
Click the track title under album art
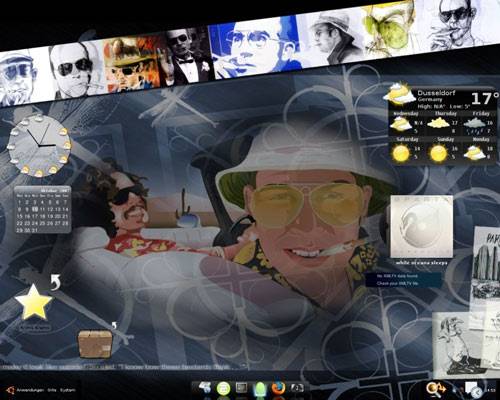tap(421, 263)
